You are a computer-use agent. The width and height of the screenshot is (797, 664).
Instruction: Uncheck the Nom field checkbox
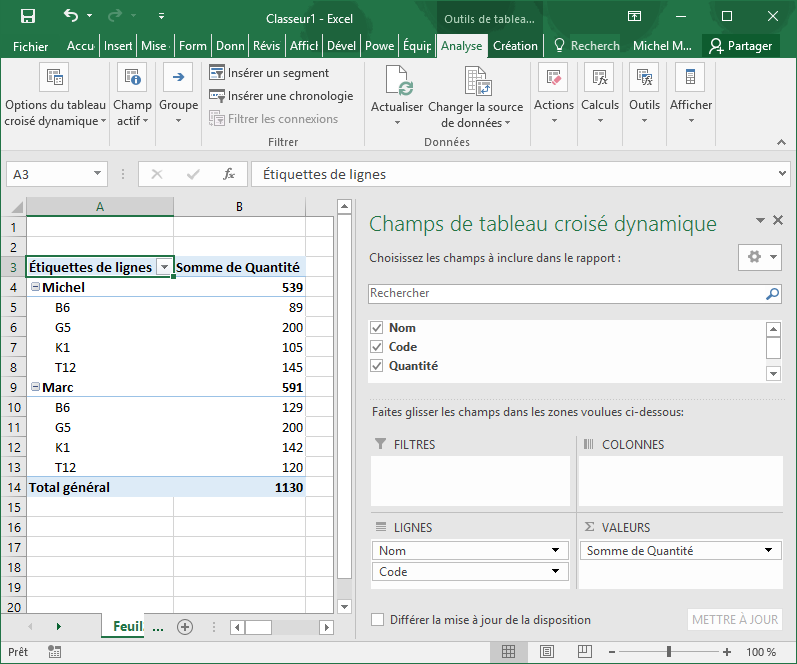tap(377, 328)
